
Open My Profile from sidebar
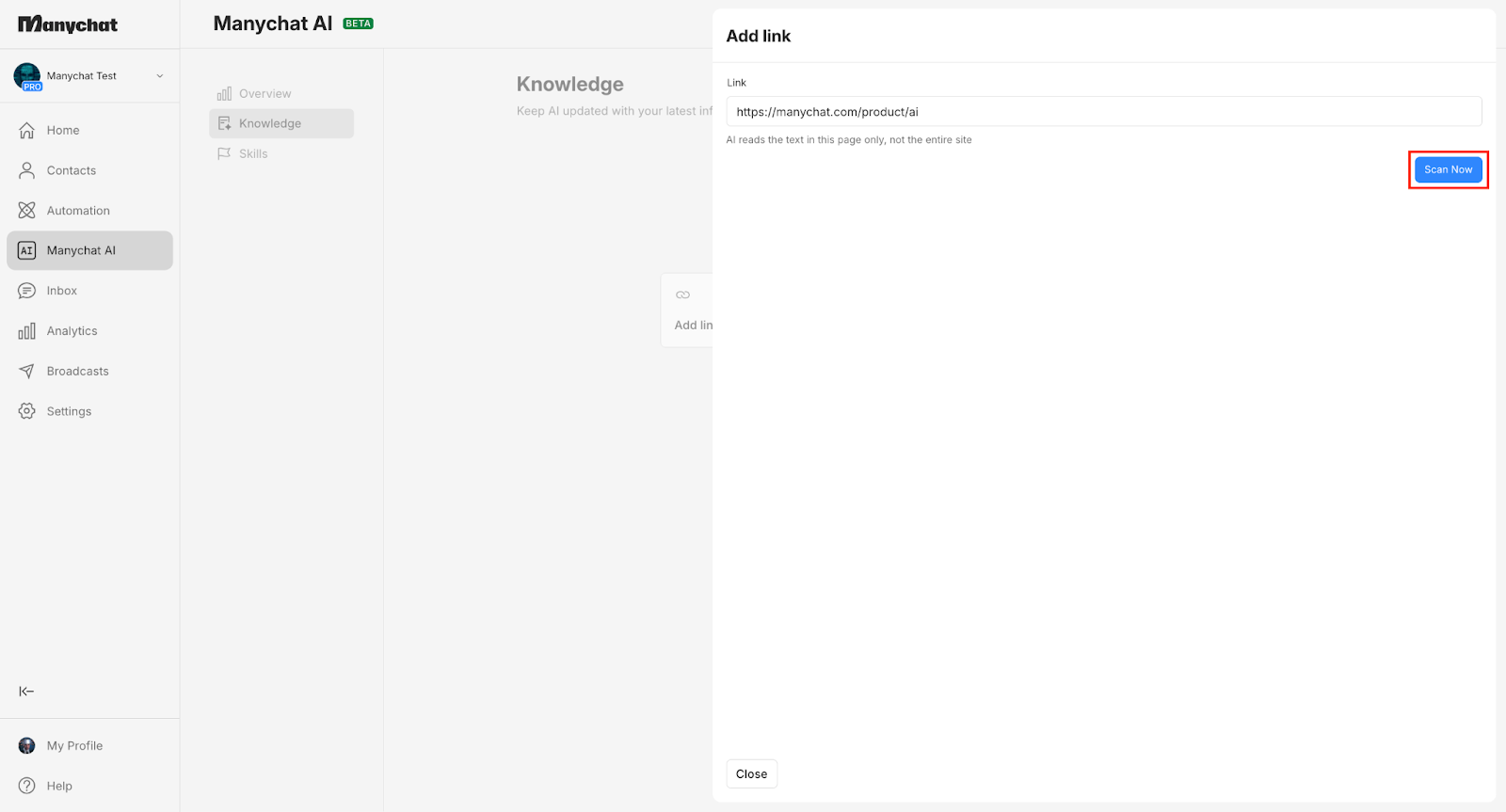pos(74,746)
